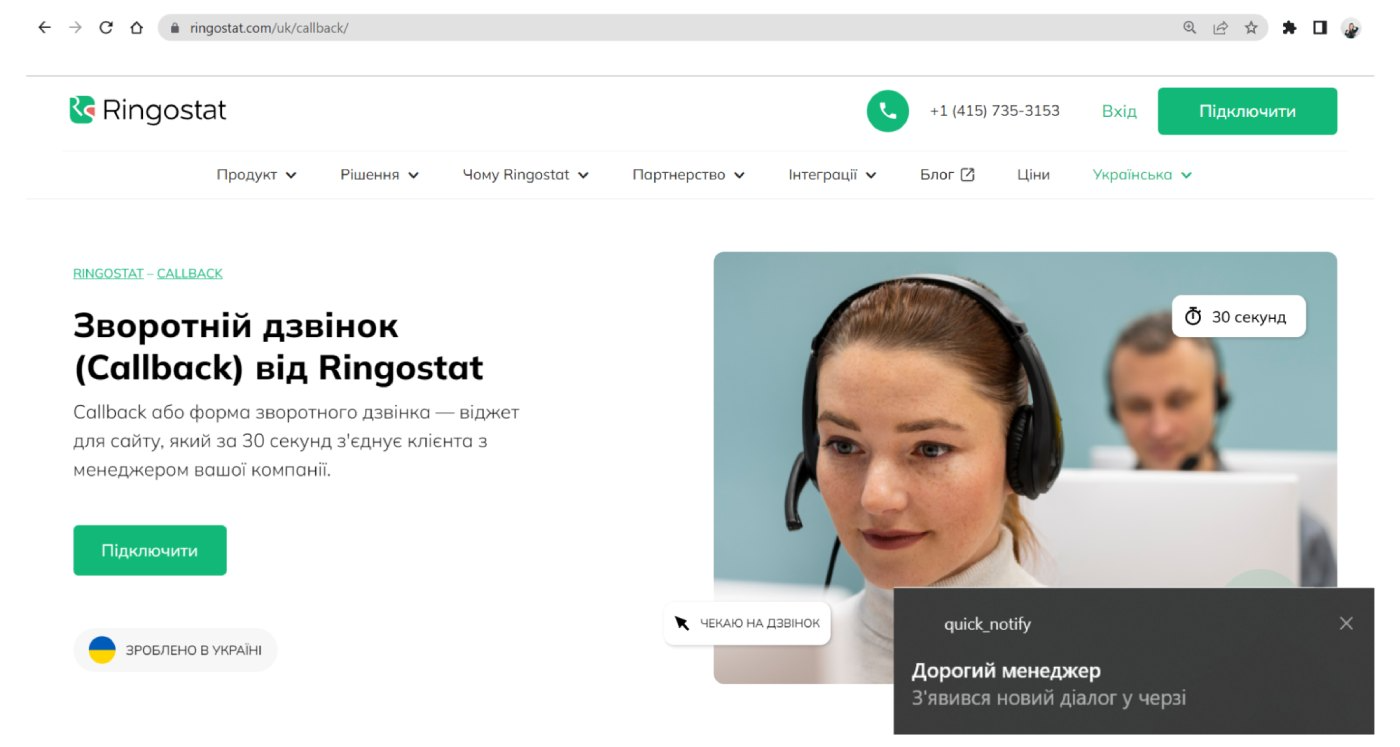
Task: Follow the CALLBACK breadcrumb link
Action: 190,273
